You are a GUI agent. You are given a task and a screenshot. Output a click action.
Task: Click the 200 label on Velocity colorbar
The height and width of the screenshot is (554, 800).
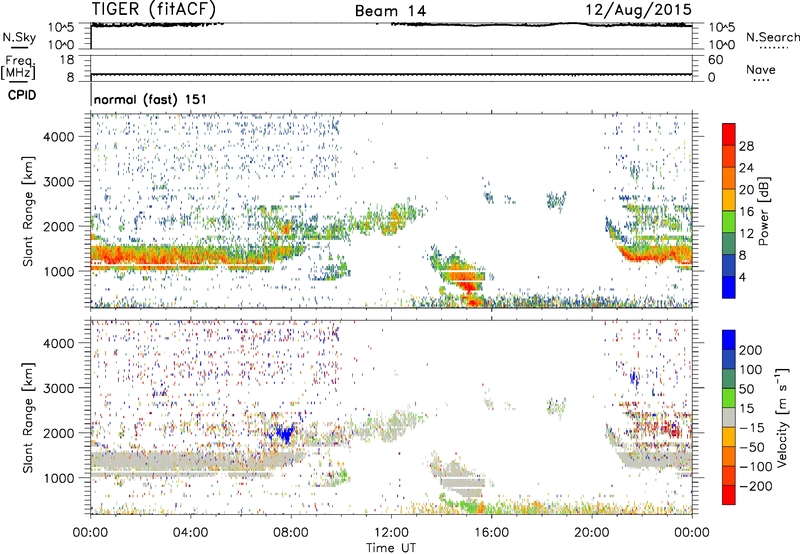click(751, 350)
